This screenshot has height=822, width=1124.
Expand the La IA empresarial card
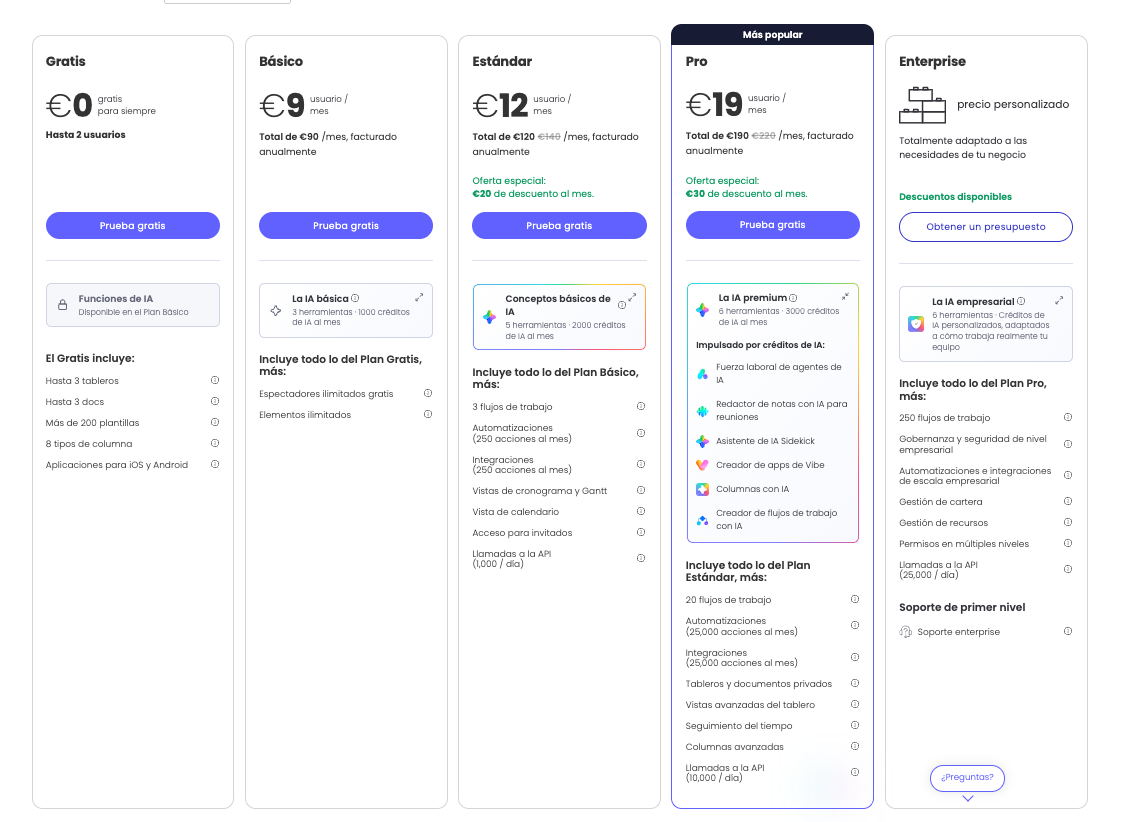pyautogui.click(x=1059, y=300)
